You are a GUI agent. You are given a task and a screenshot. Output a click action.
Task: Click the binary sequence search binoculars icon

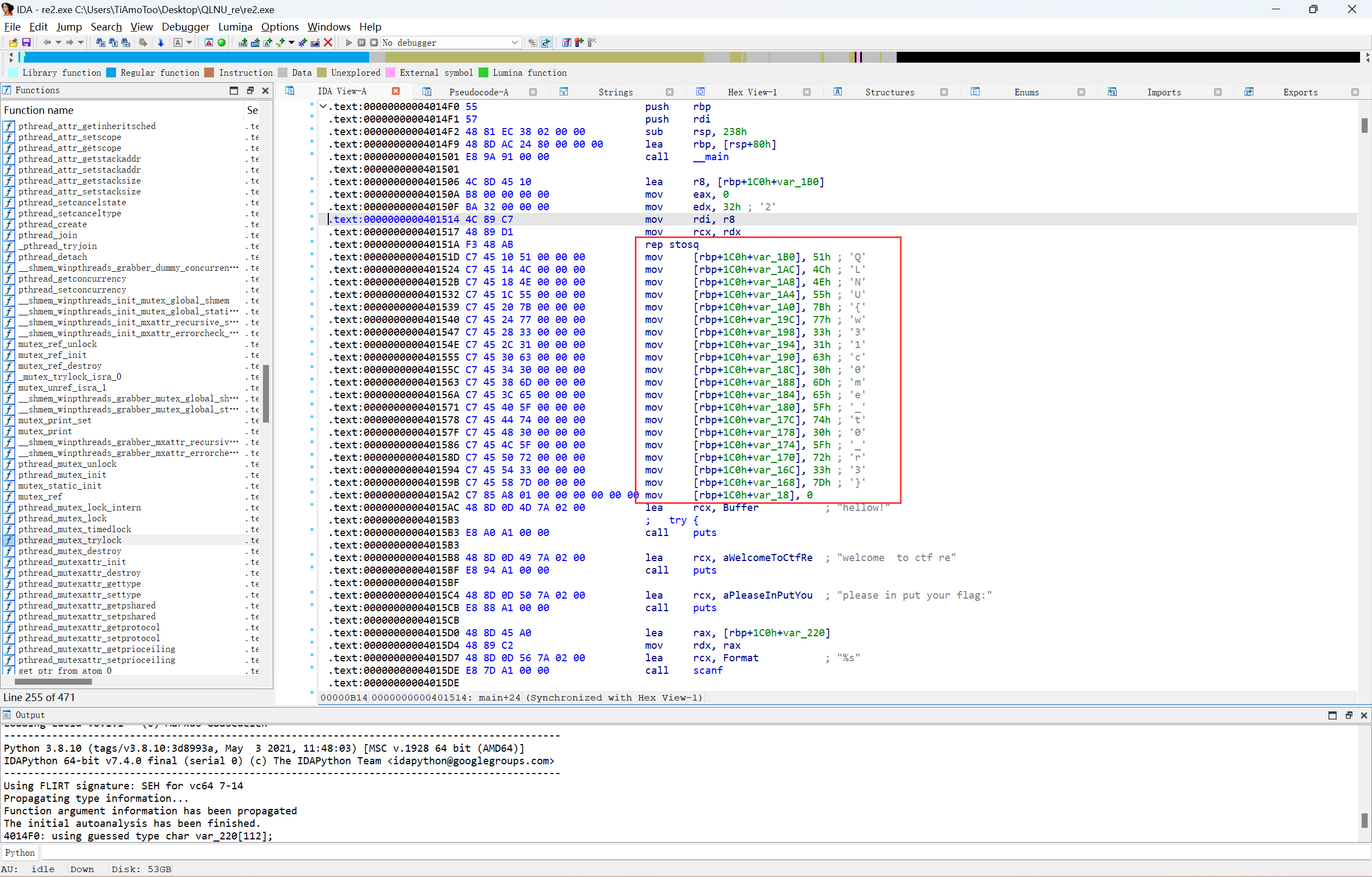point(126,43)
